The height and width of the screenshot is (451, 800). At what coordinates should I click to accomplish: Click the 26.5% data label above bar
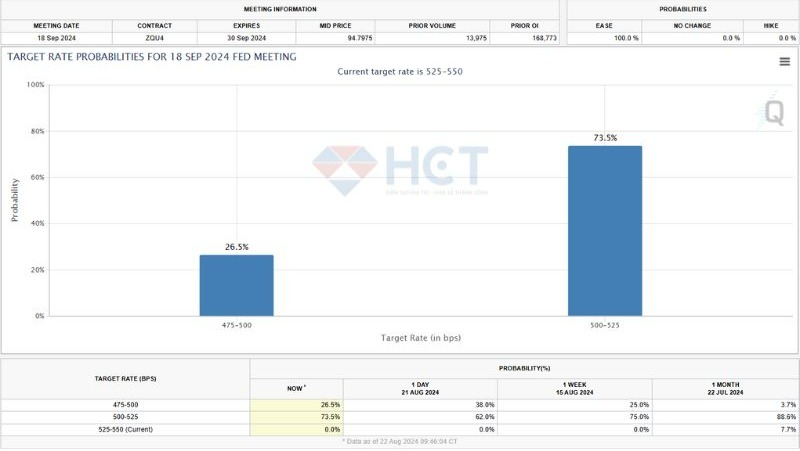click(236, 246)
